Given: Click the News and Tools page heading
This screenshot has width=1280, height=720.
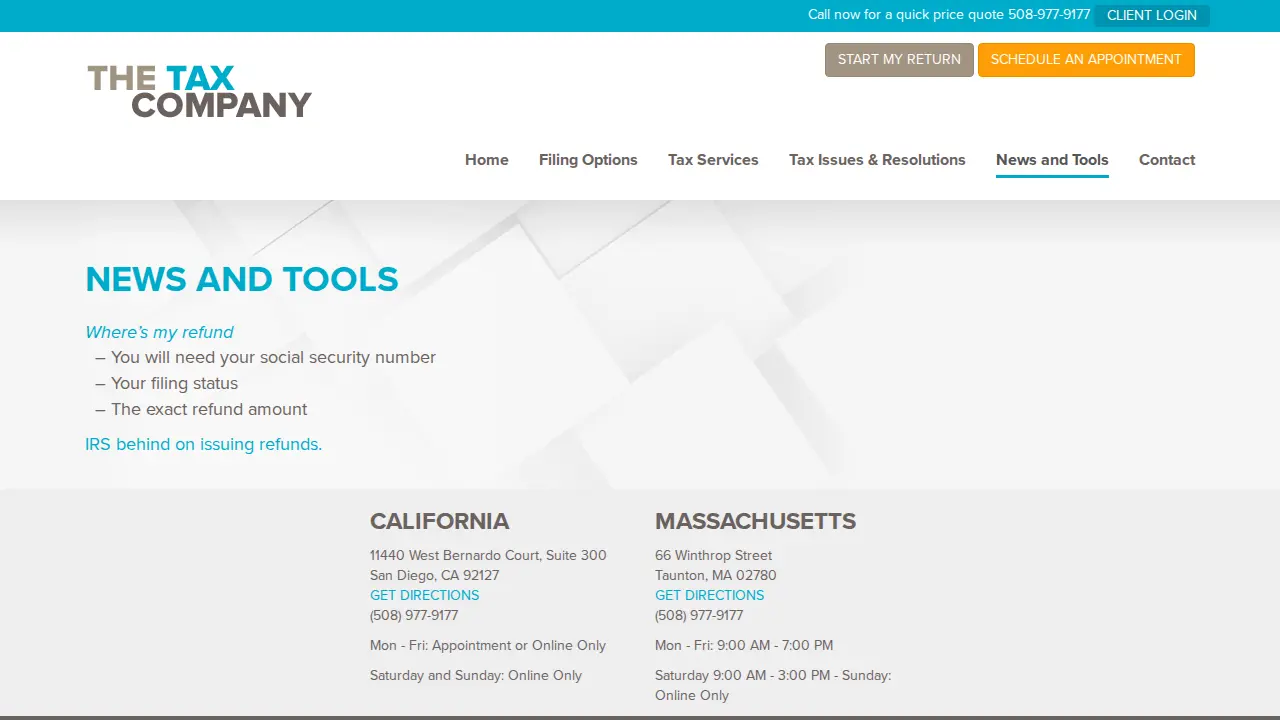Looking at the screenshot, I should 242,279.
